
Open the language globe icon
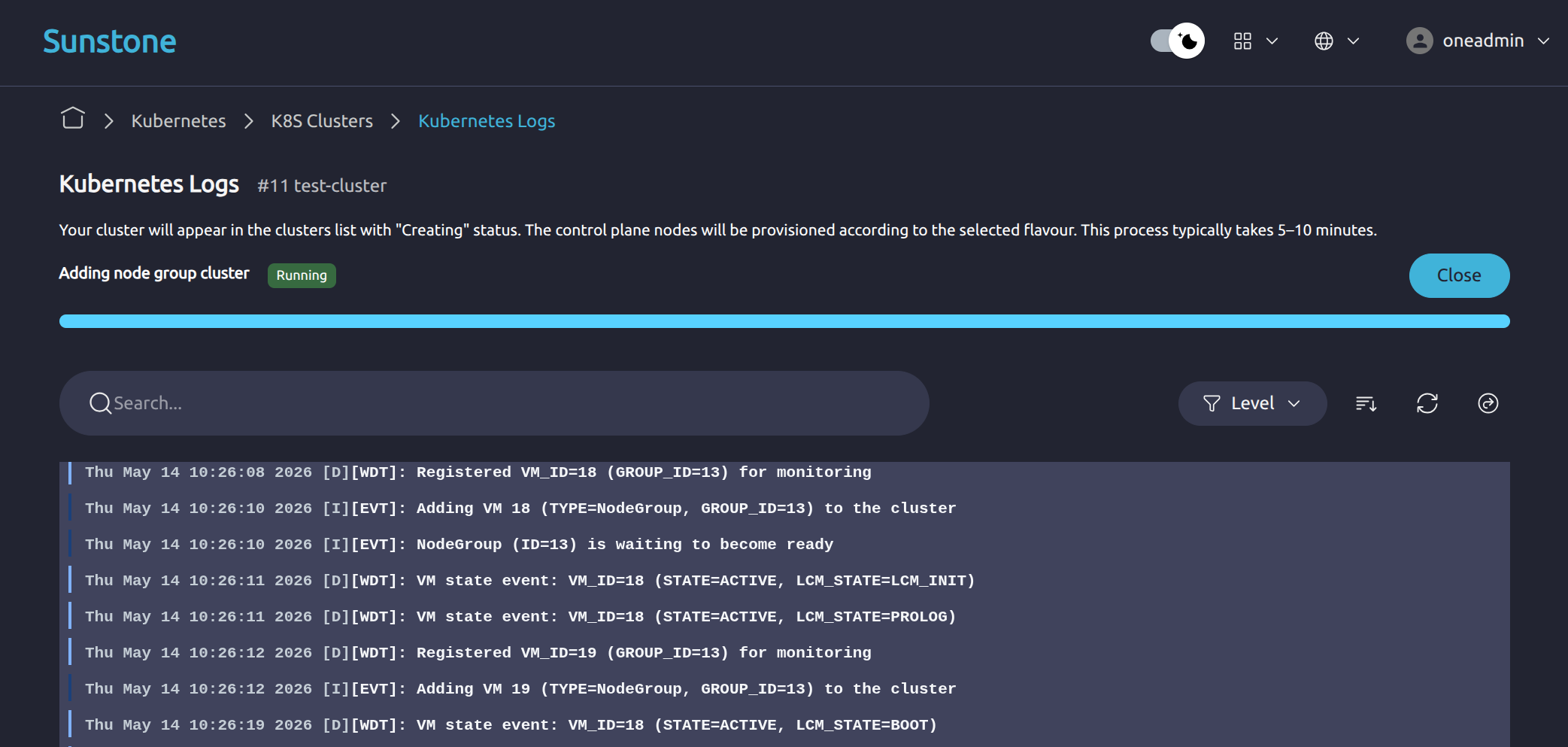point(1324,41)
